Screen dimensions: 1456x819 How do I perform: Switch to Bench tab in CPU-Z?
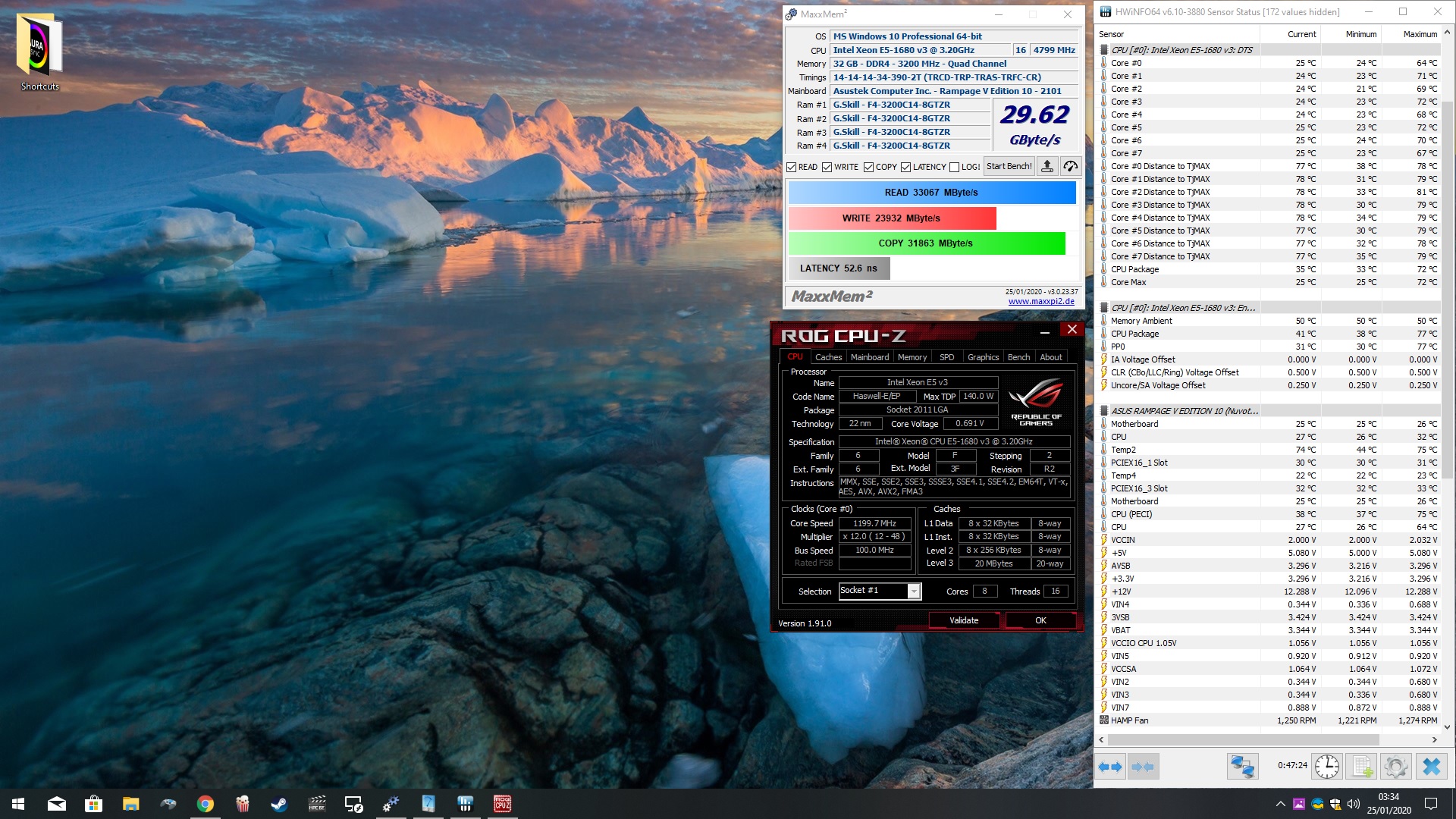pos(1019,357)
